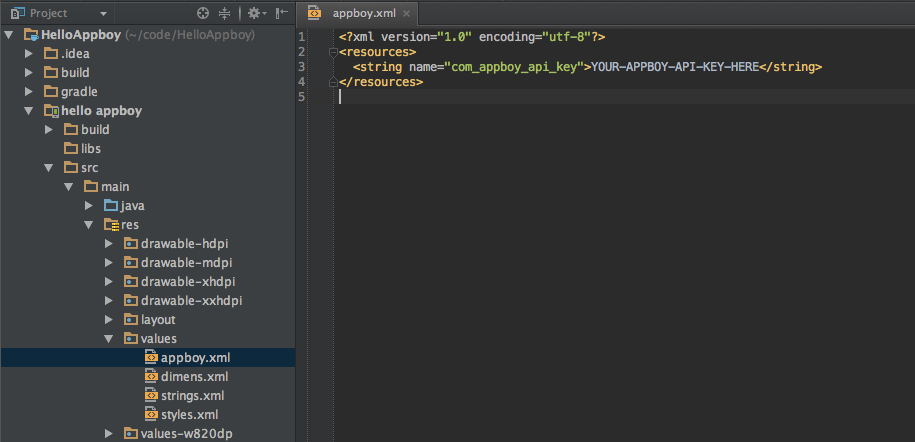This screenshot has height=442, width=915.
Task: Select dimens.xml in the project tree
Action: [x=194, y=377]
